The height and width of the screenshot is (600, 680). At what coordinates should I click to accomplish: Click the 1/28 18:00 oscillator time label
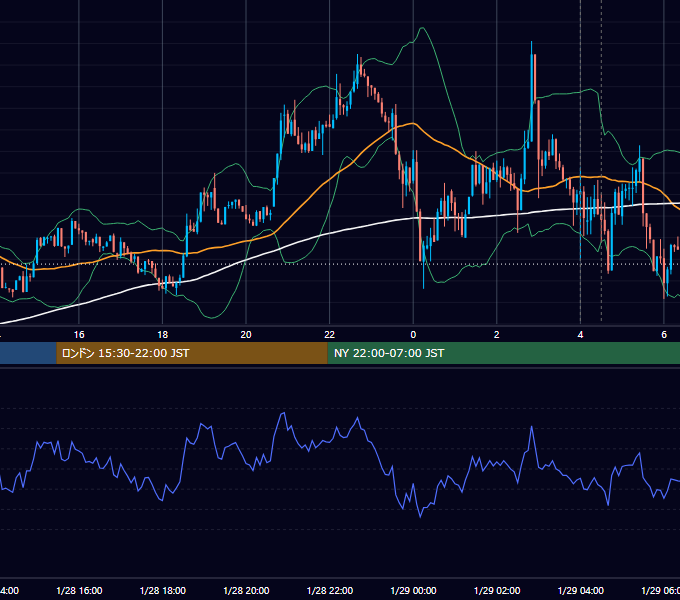[163, 590]
